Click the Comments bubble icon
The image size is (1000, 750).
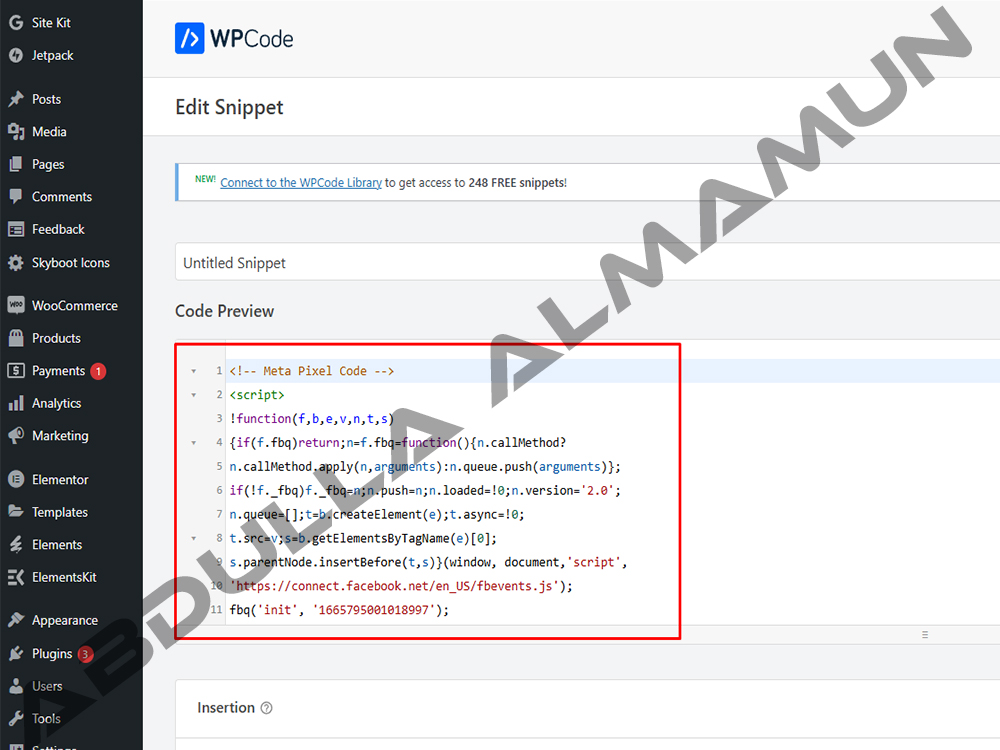pyautogui.click(x=16, y=197)
